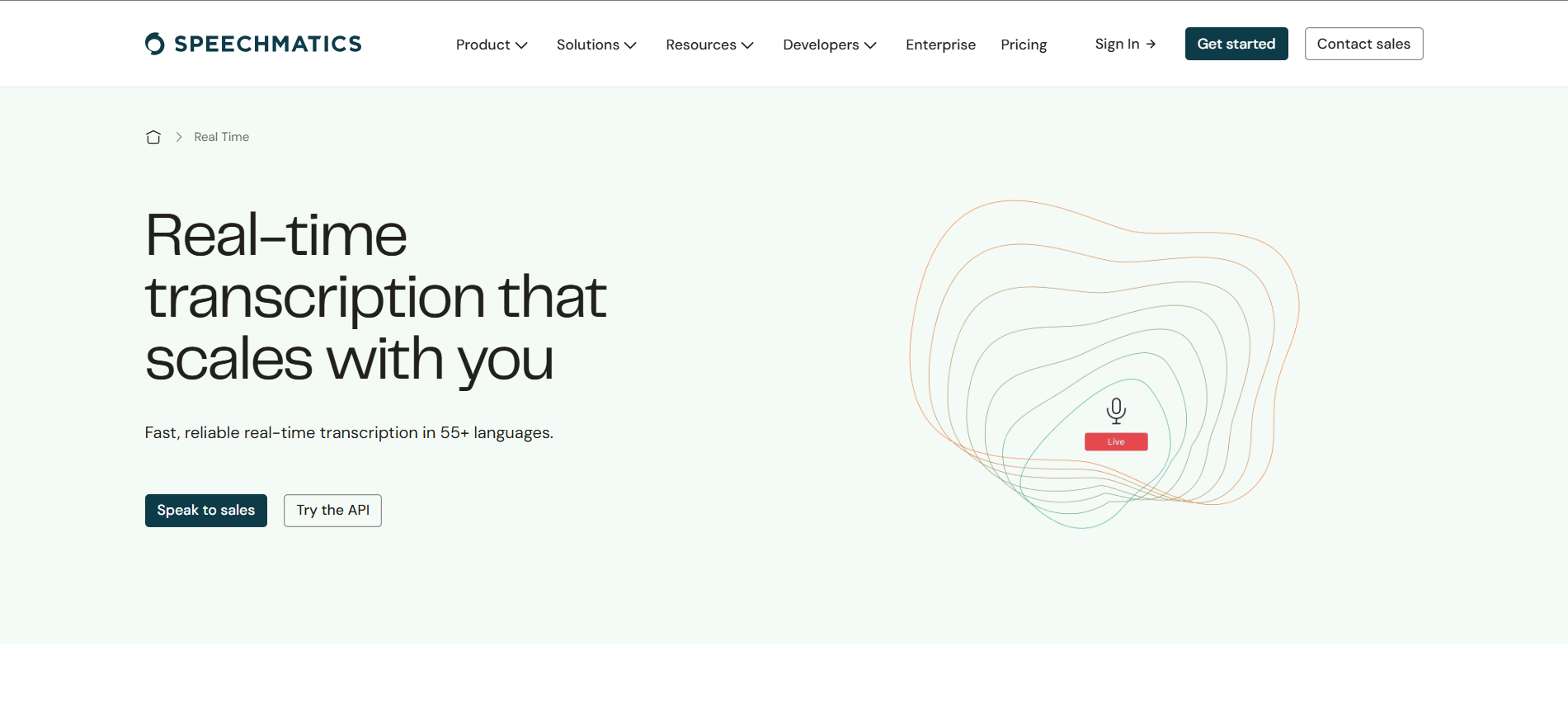Viewport: 1568px width, 726px height.
Task: Open the Product dropdown menu
Action: tap(492, 45)
